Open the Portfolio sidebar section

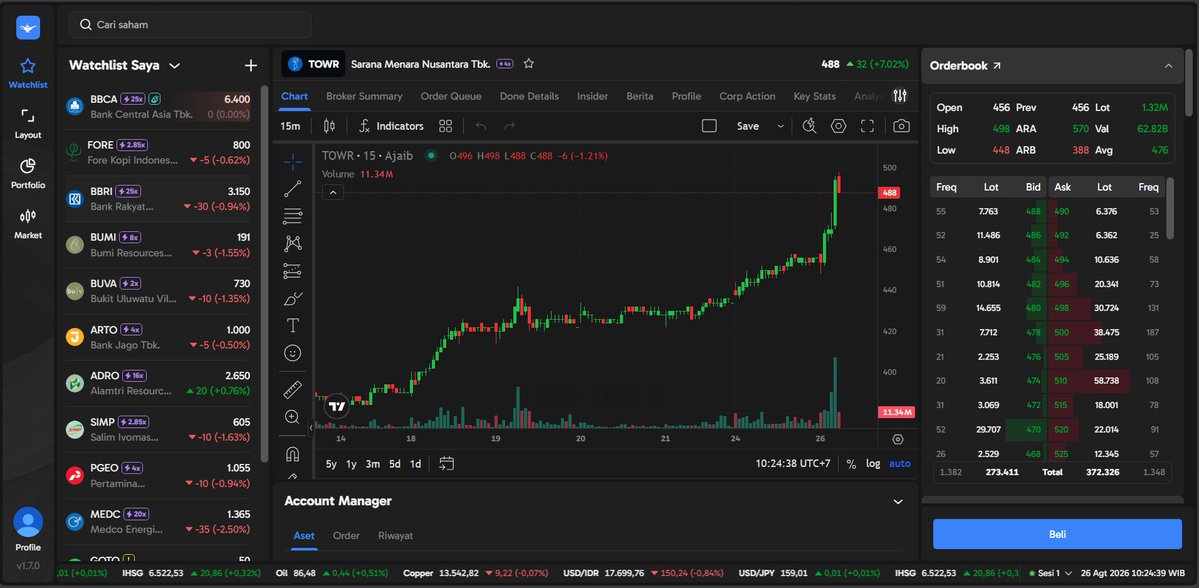tap(28, 174)
